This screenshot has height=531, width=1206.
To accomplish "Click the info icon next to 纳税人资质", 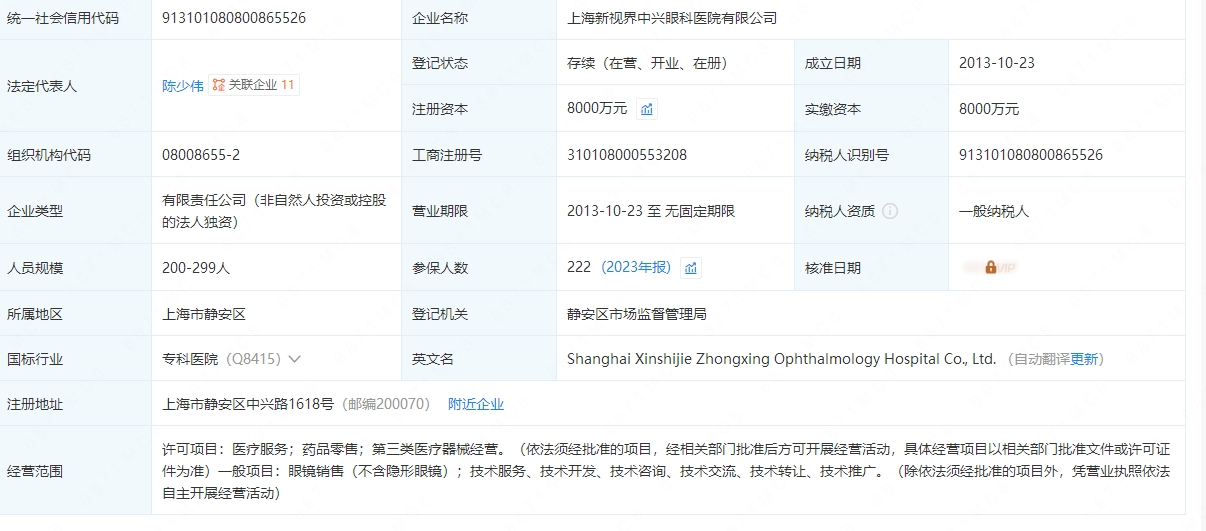I will click(890, 211).
